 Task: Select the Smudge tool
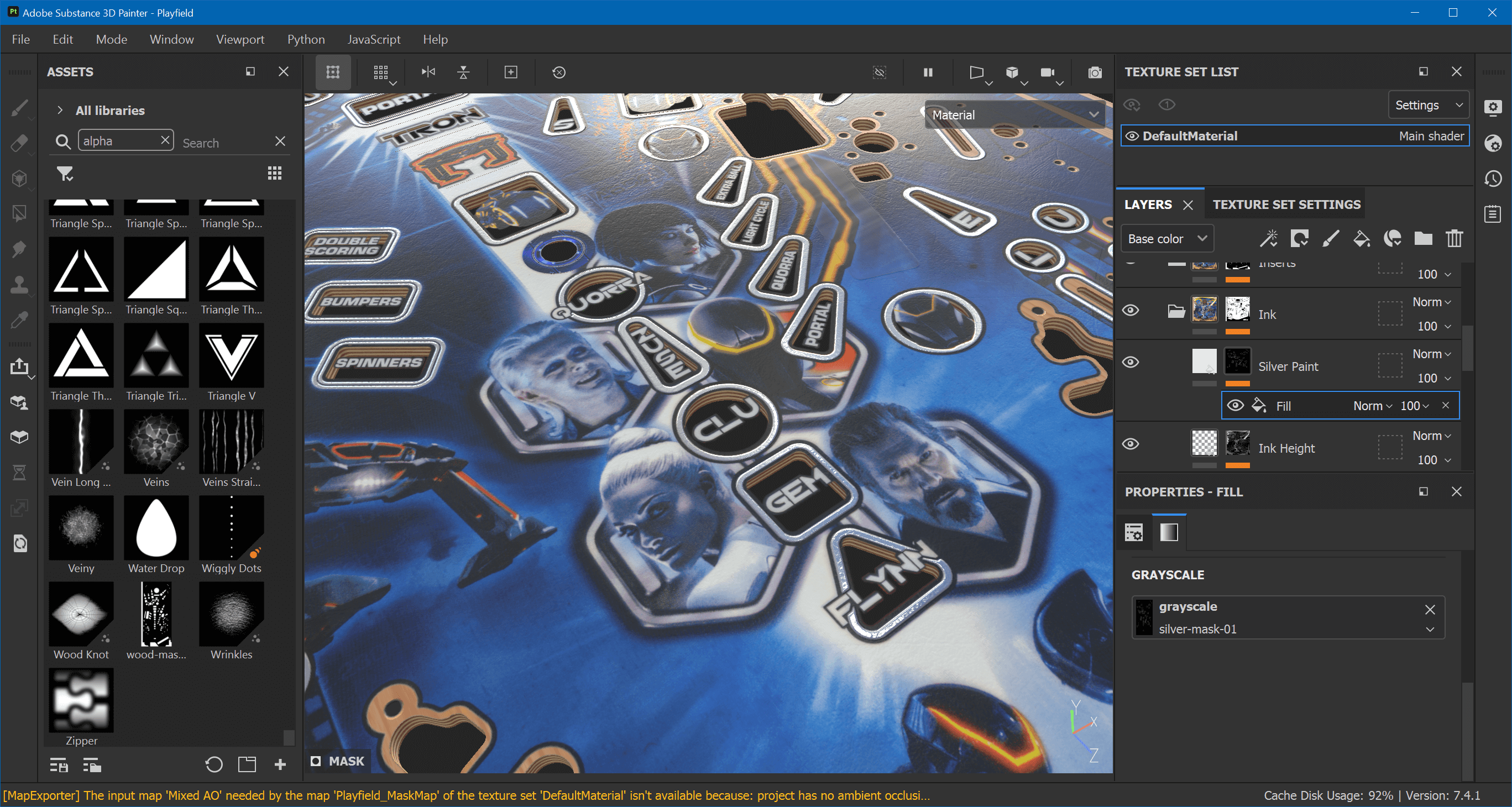click(19, 249)
